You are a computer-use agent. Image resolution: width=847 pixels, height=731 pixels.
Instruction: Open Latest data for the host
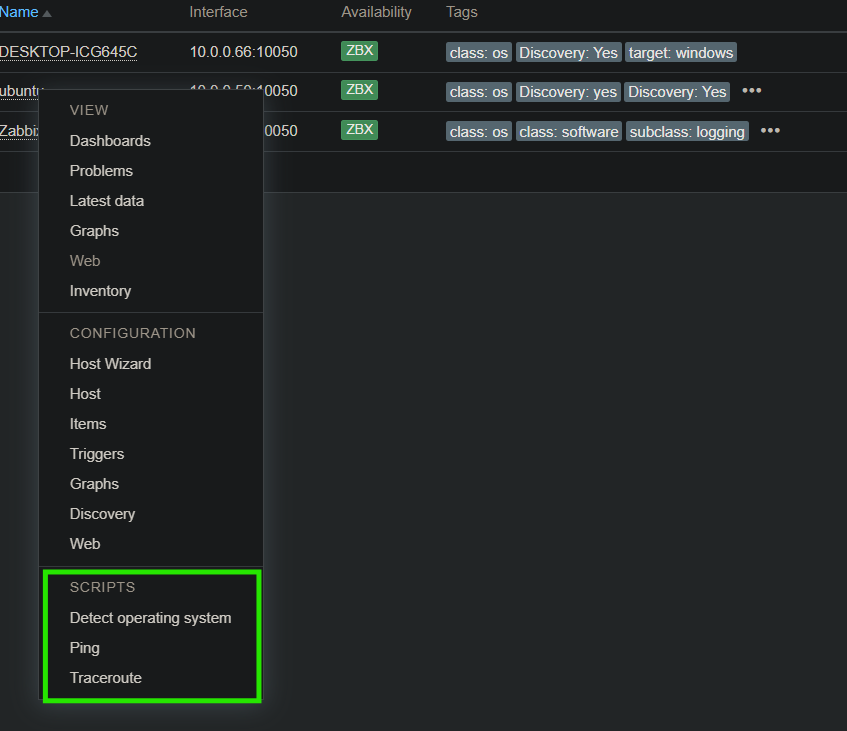[x=107, y=201]
